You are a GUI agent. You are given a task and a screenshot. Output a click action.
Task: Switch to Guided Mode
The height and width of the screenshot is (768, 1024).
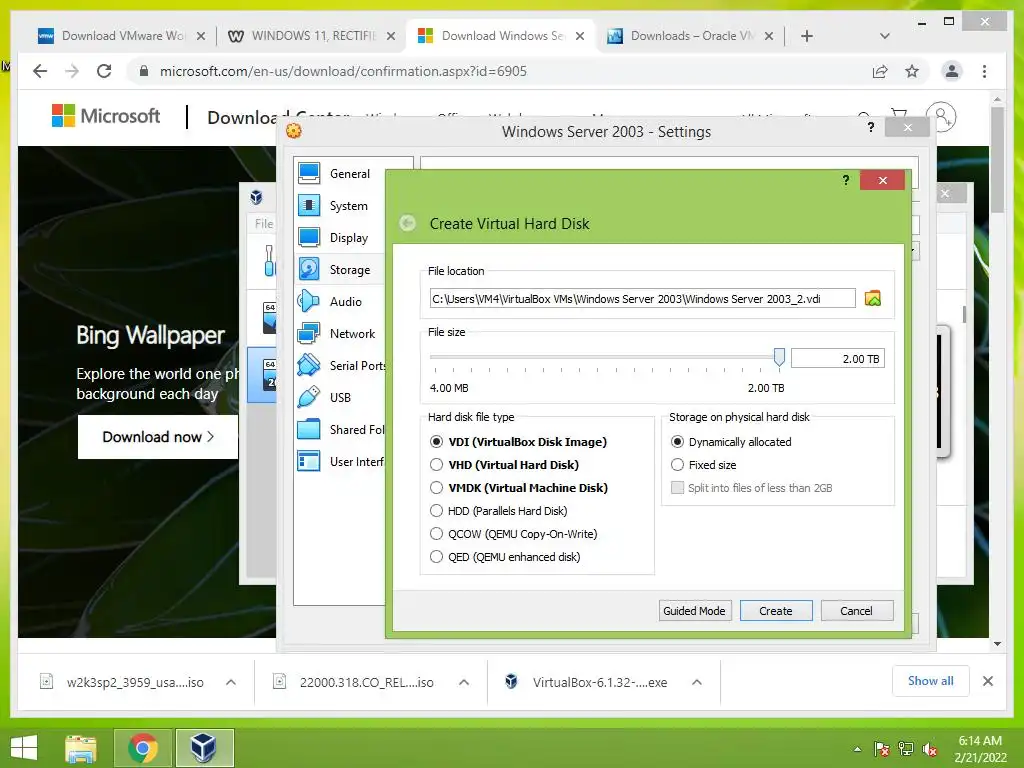tap(694, 611)
